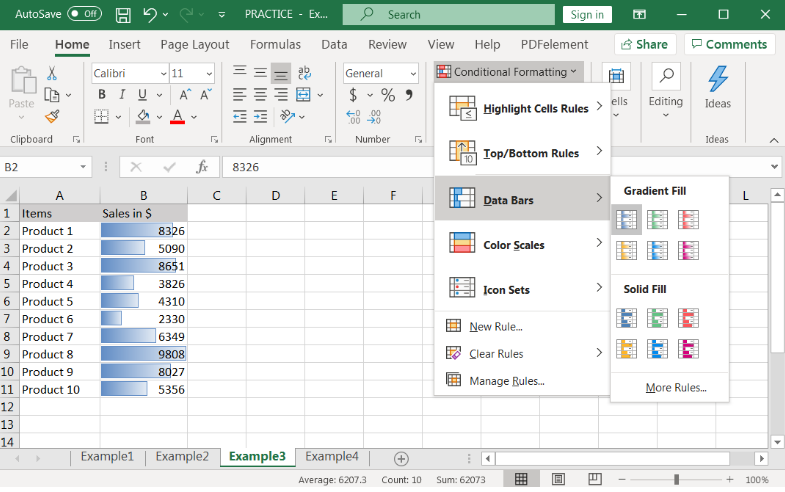785x492 pixels.
Task: Click the Clear Rules menu entry
Action: pyautogui.click(x=523, y=353)
